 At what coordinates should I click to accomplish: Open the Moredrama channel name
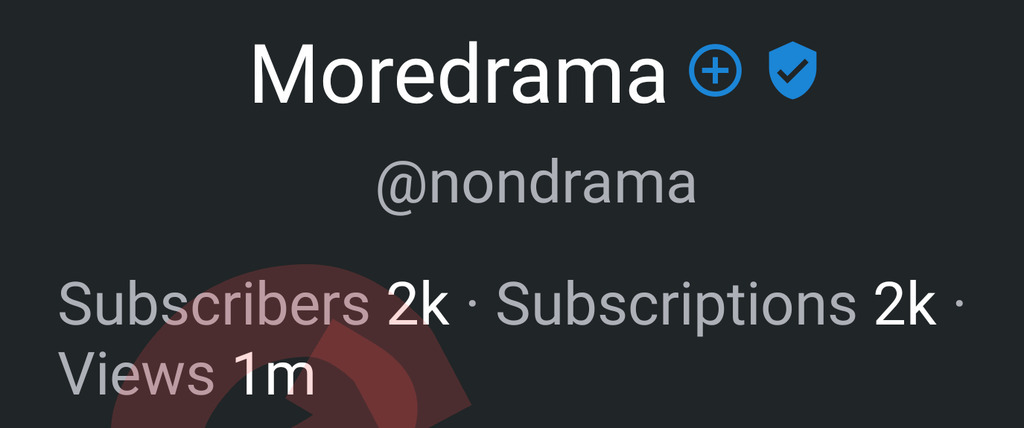pos(458,73)
